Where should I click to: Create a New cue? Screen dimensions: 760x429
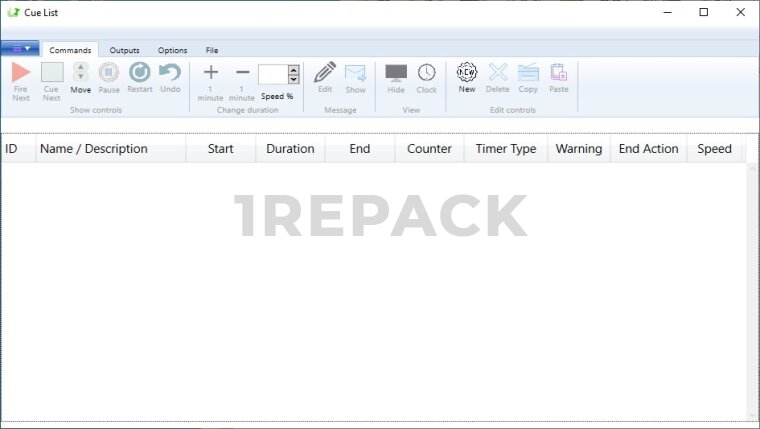tap(467, 73)
